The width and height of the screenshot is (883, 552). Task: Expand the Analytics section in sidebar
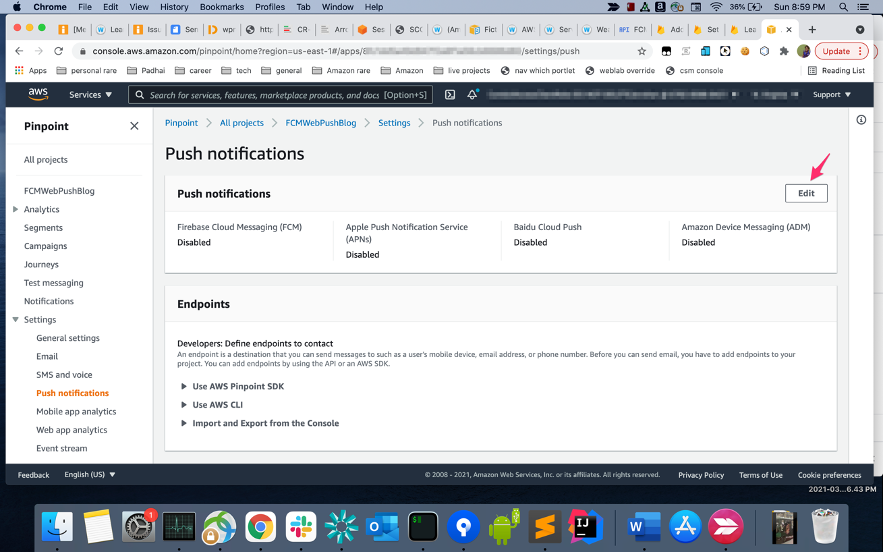tap(15, 209)
